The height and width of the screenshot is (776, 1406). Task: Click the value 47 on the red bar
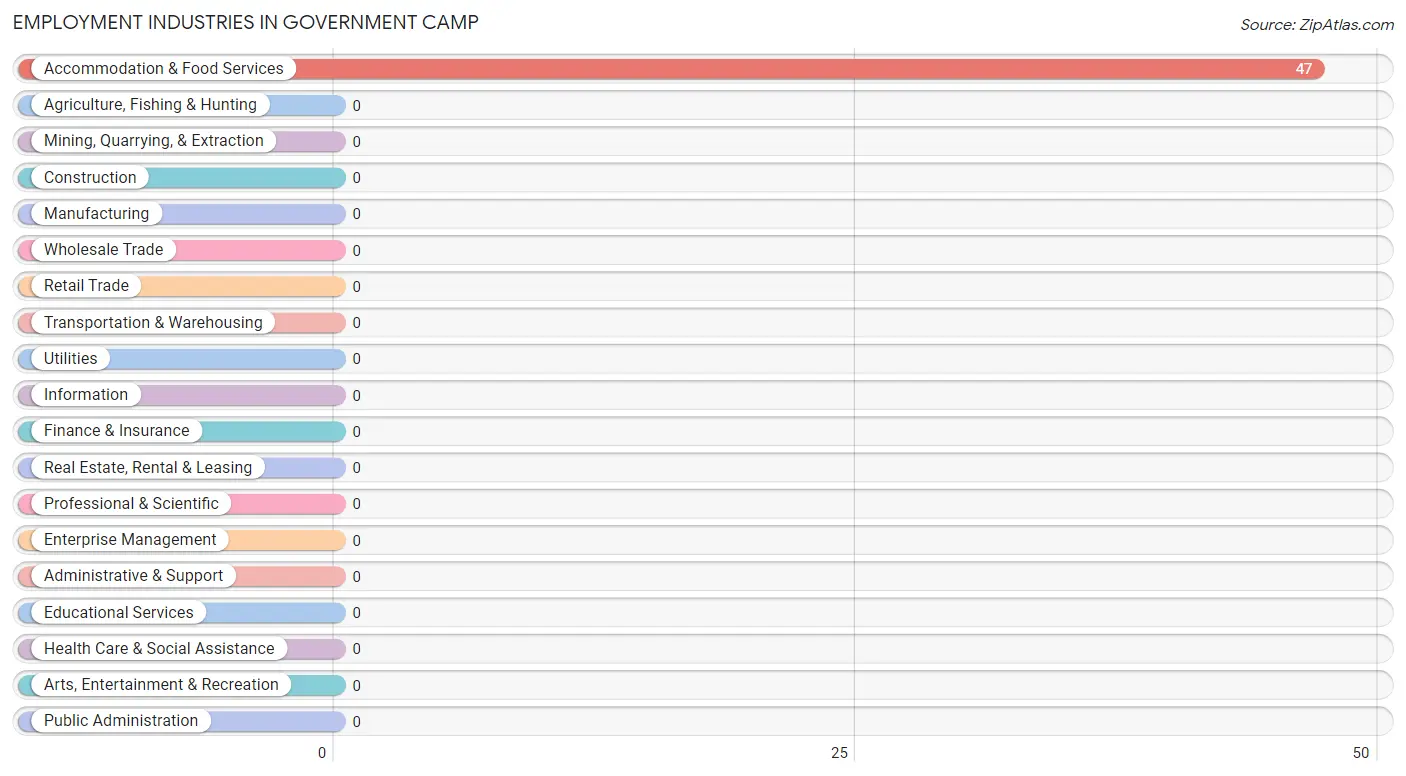[1304, 69]
